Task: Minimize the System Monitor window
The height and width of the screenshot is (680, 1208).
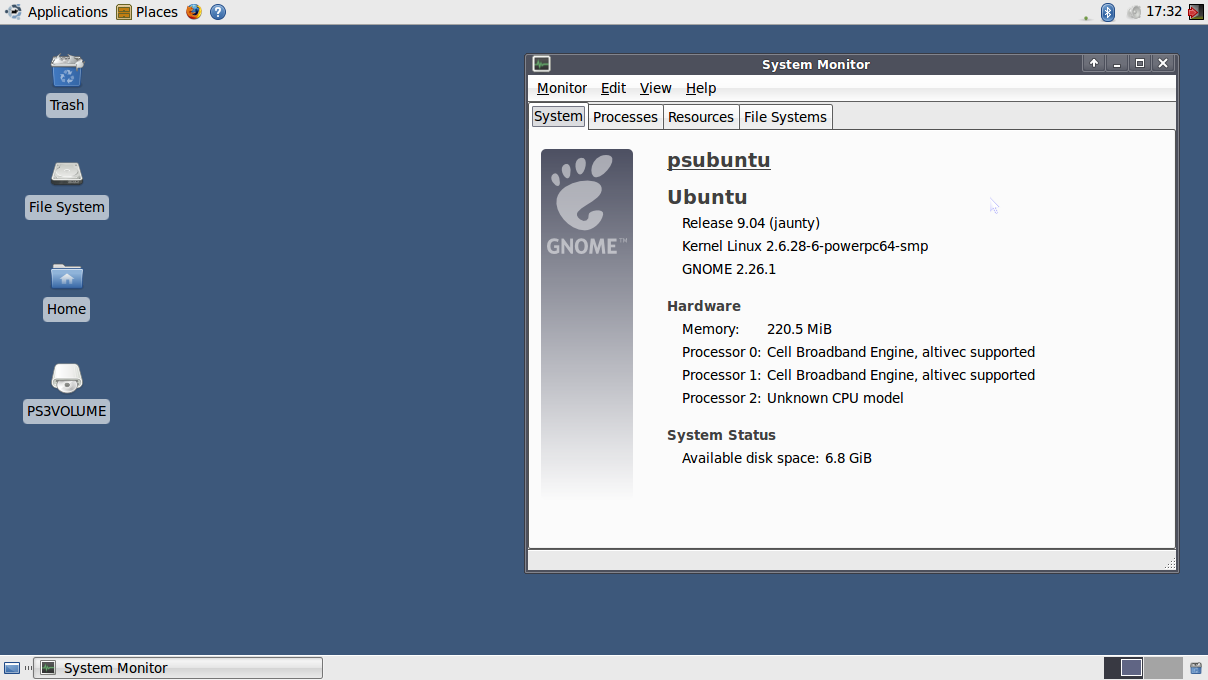Action: pyautogui.click(x=1117, y=63)
